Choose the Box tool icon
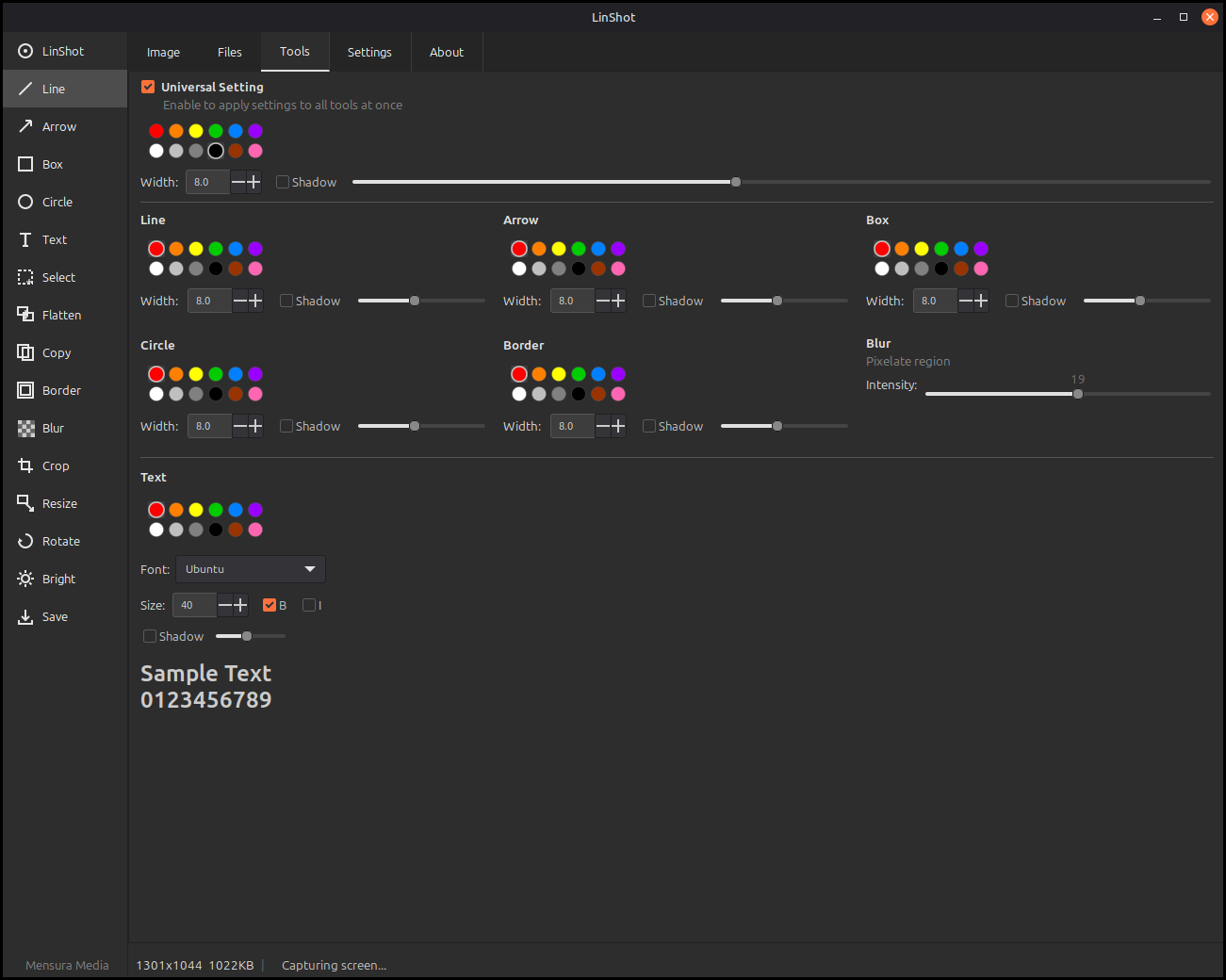The height and width of the screenshot is (980, 1226). pyautogui.click(x=25, y=164)
